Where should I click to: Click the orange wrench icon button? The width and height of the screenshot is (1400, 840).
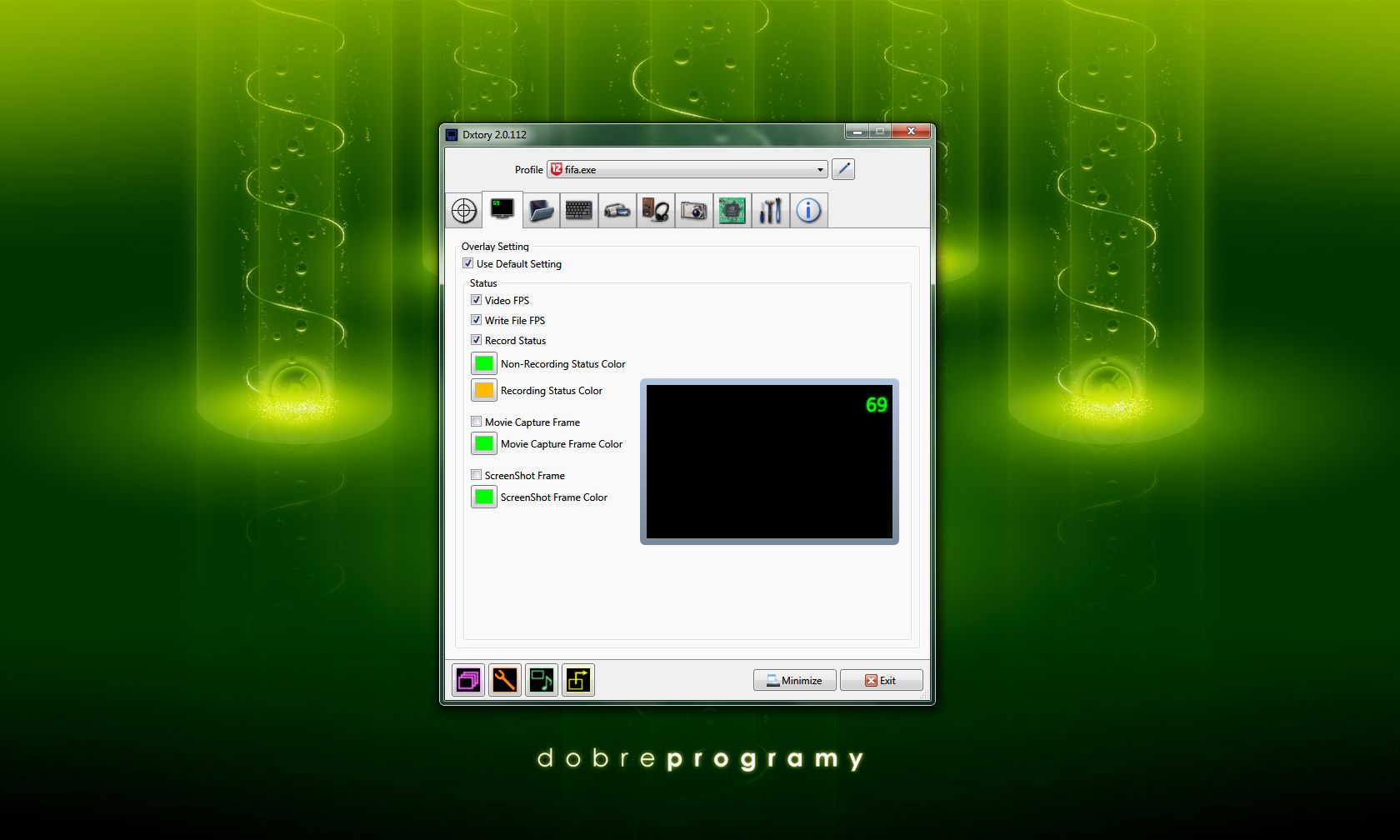point(505,680)
